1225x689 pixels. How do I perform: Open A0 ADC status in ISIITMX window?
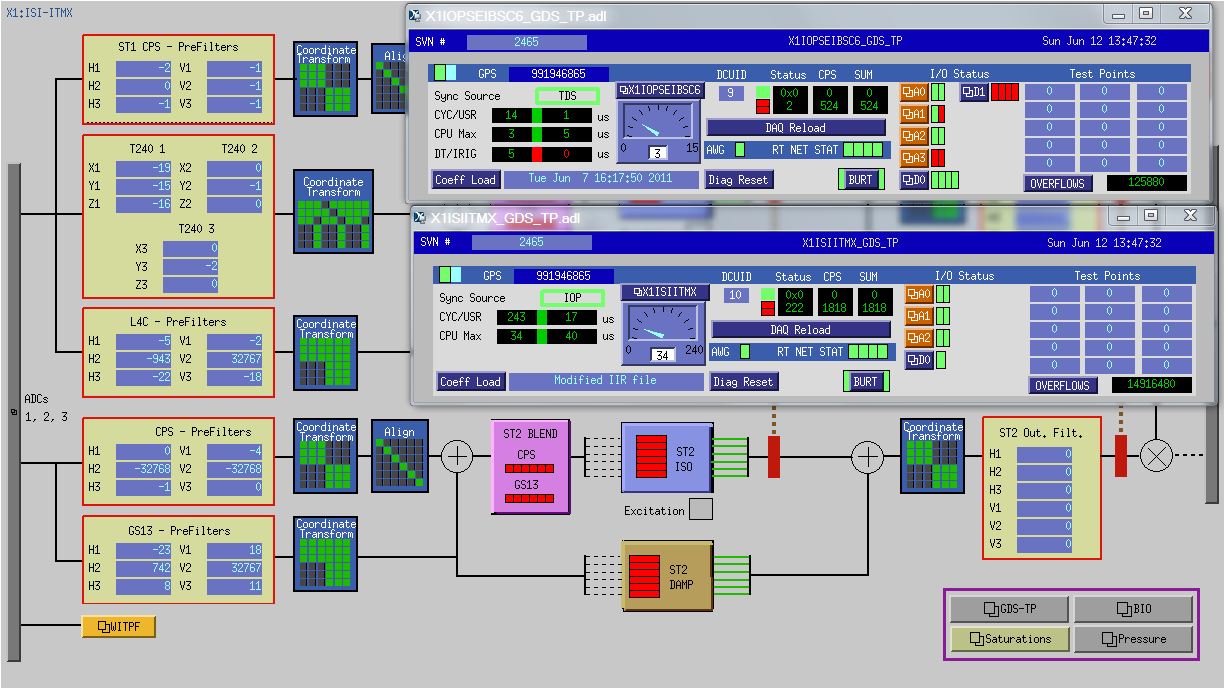tap(919, 294)
